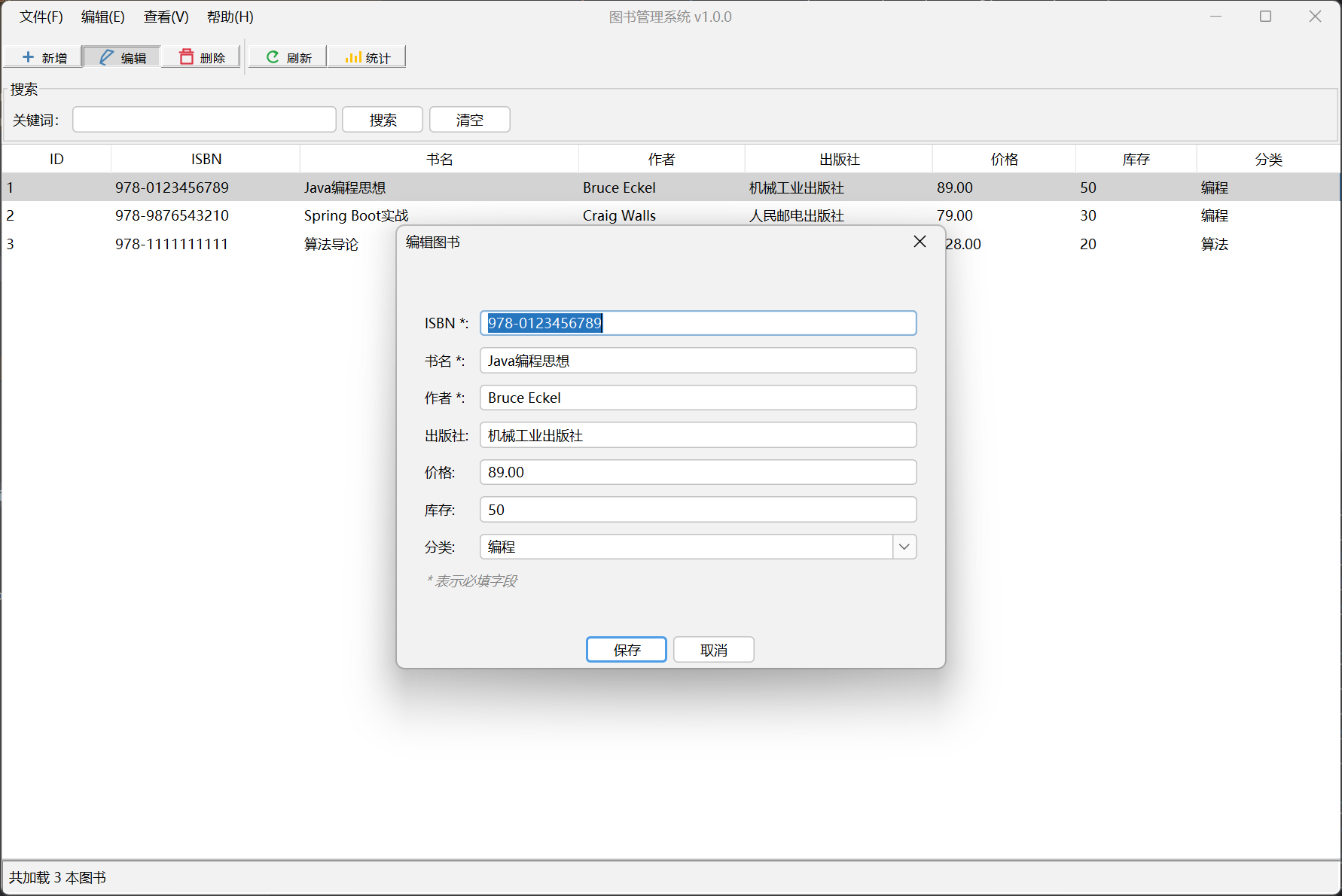Image resolution: width=1342 pixels, height=896 pixels.
Task: Select the 79.00 price cell
Action: tap(955, 215)
